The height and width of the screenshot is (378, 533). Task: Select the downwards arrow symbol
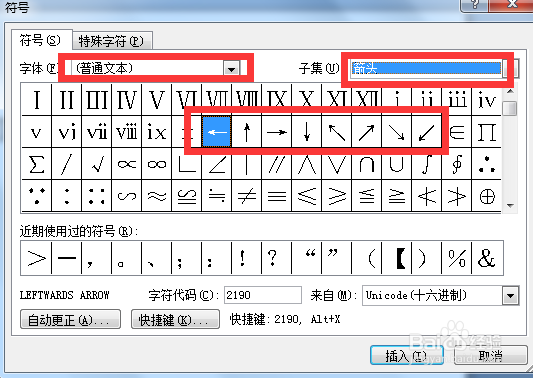click(x=307, y=132)
